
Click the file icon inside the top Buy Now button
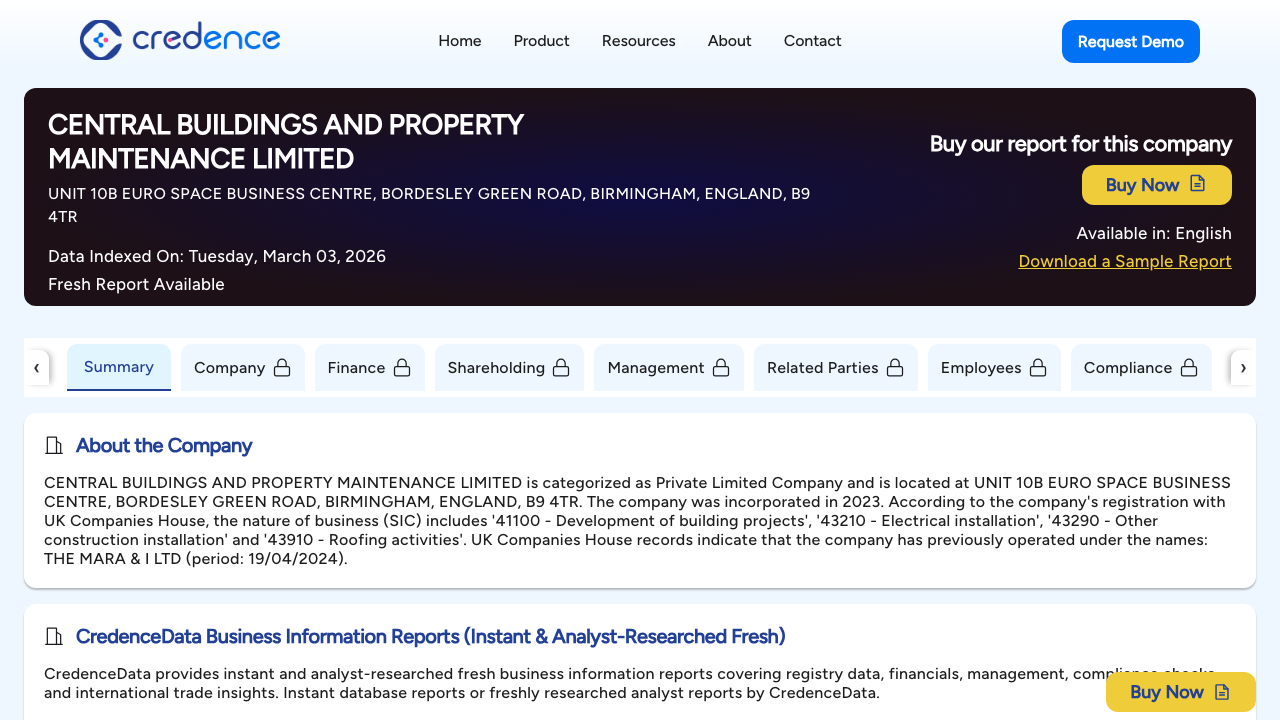(1197, 184)
